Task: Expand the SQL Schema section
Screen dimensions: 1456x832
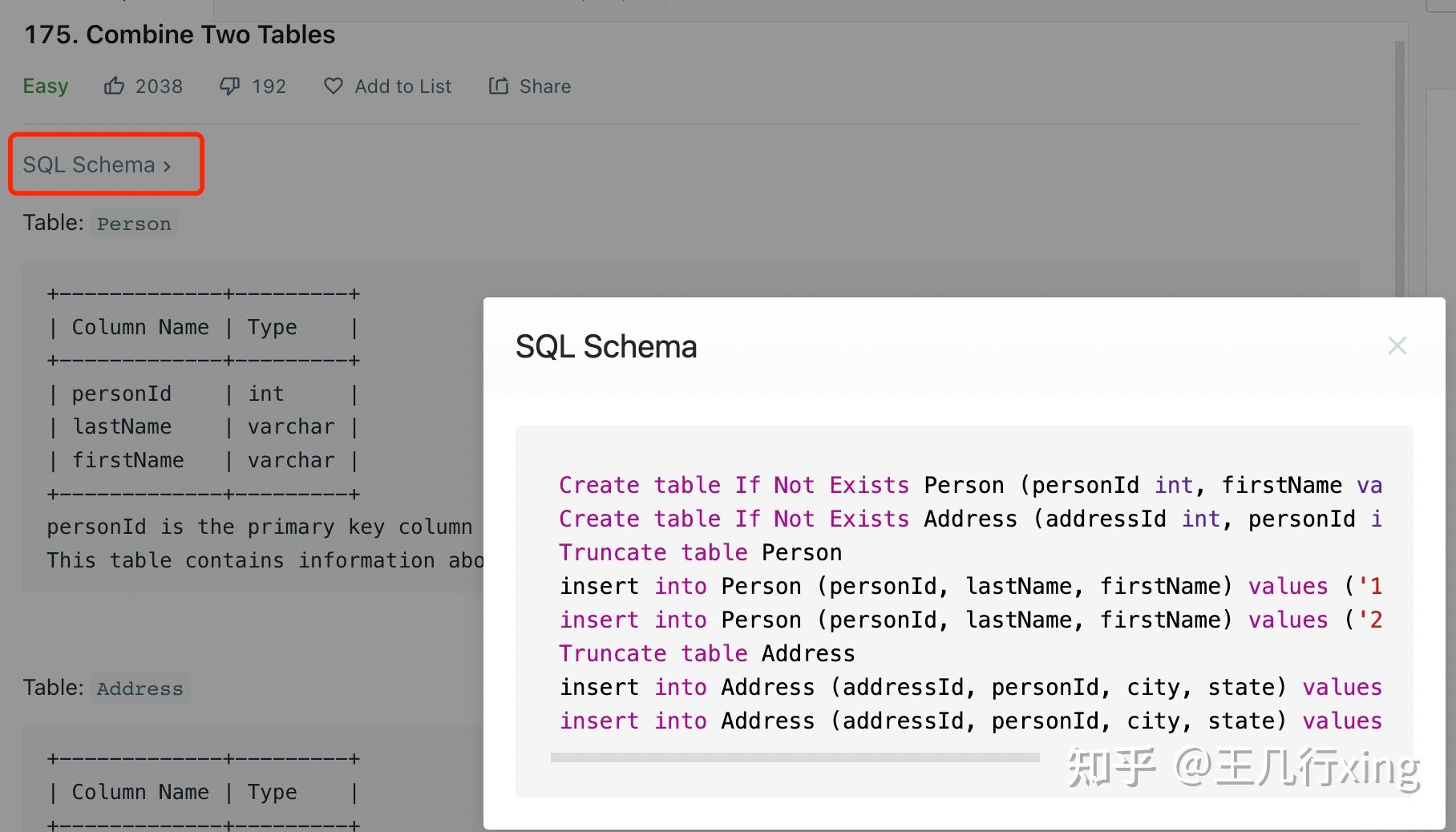Action: [x=90, y=164]
